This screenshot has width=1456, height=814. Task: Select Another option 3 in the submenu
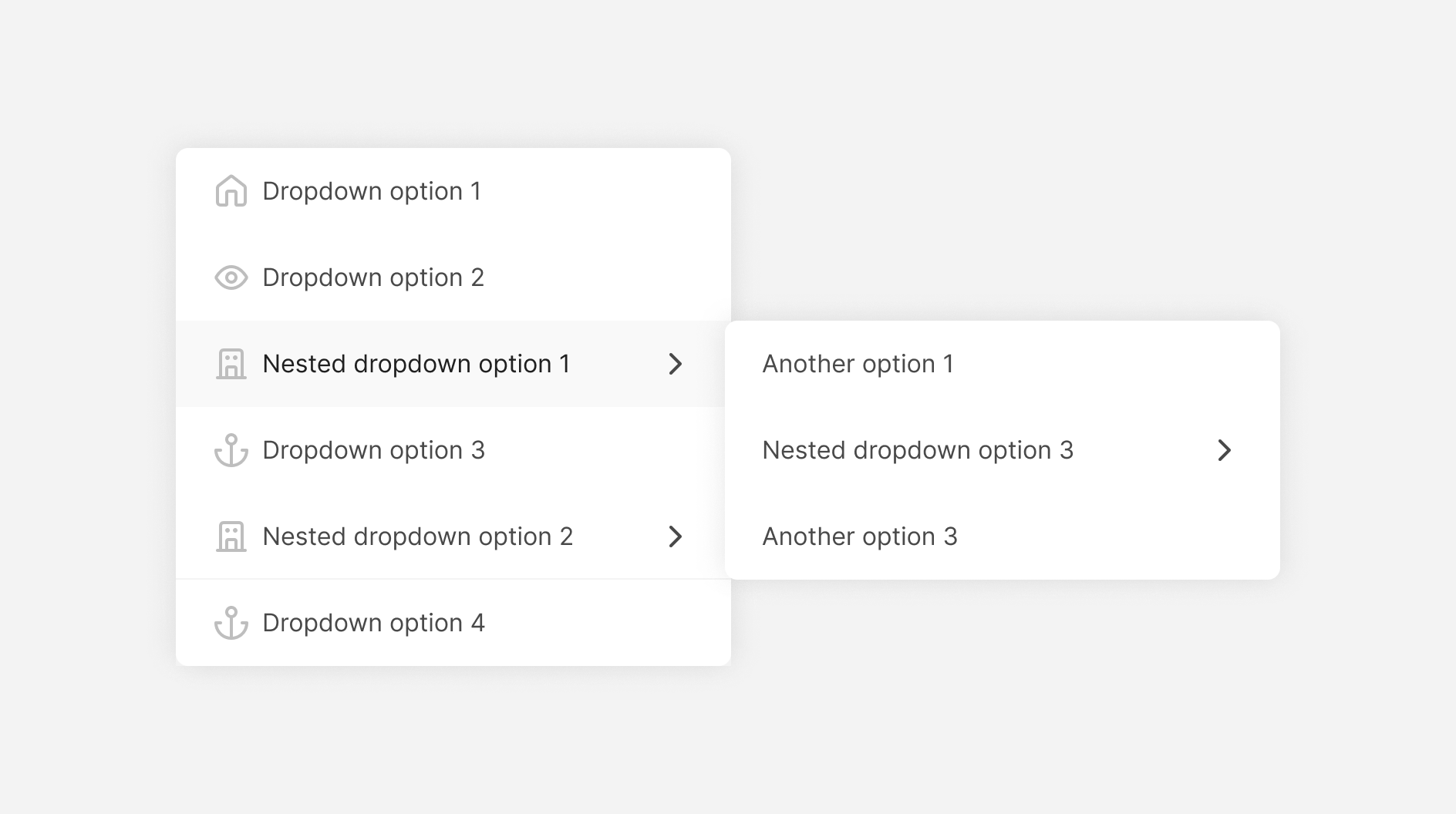tap(859, 536)
